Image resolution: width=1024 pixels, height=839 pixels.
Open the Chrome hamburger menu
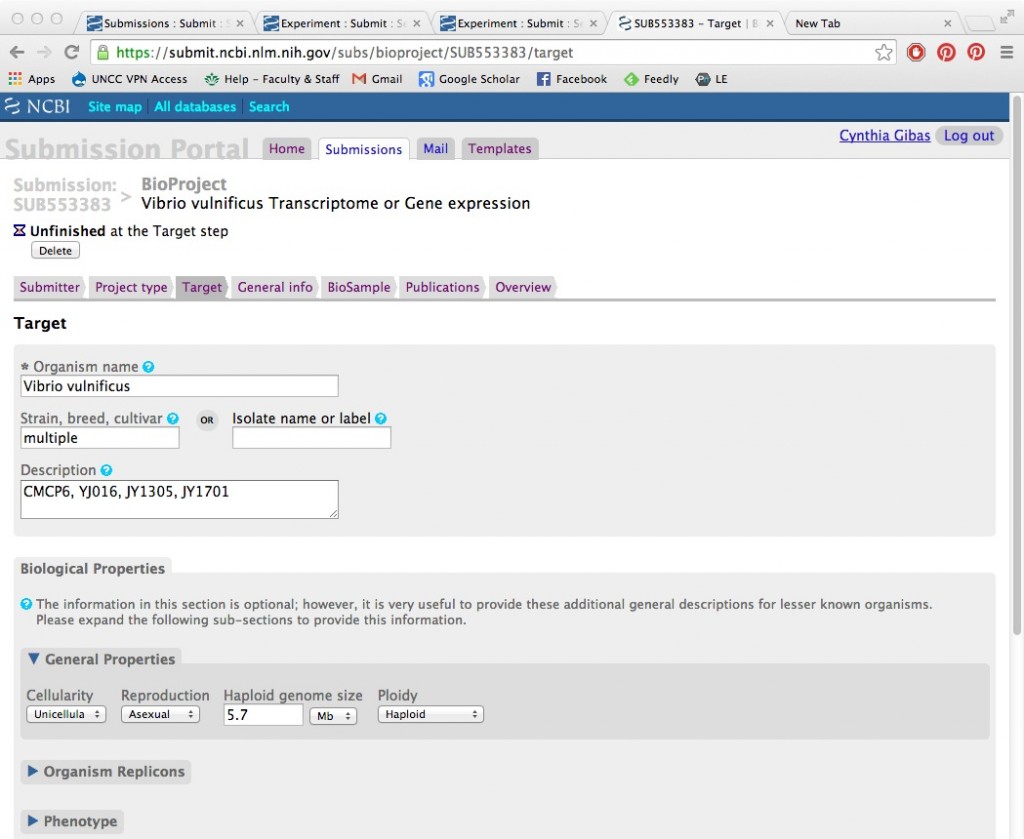[x=1006, y=53]
